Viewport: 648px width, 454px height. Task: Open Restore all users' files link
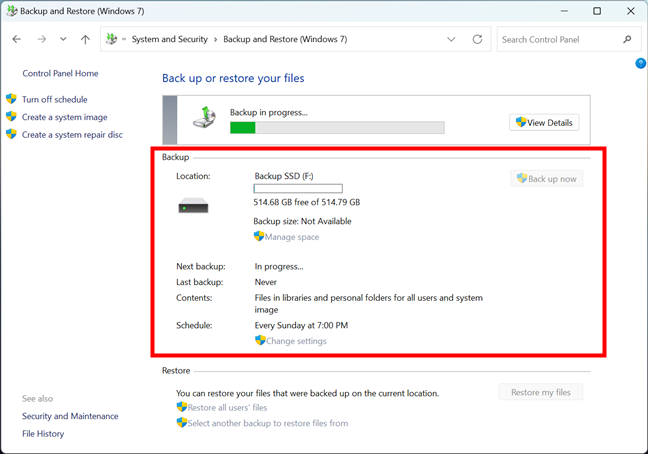point(227,408)
